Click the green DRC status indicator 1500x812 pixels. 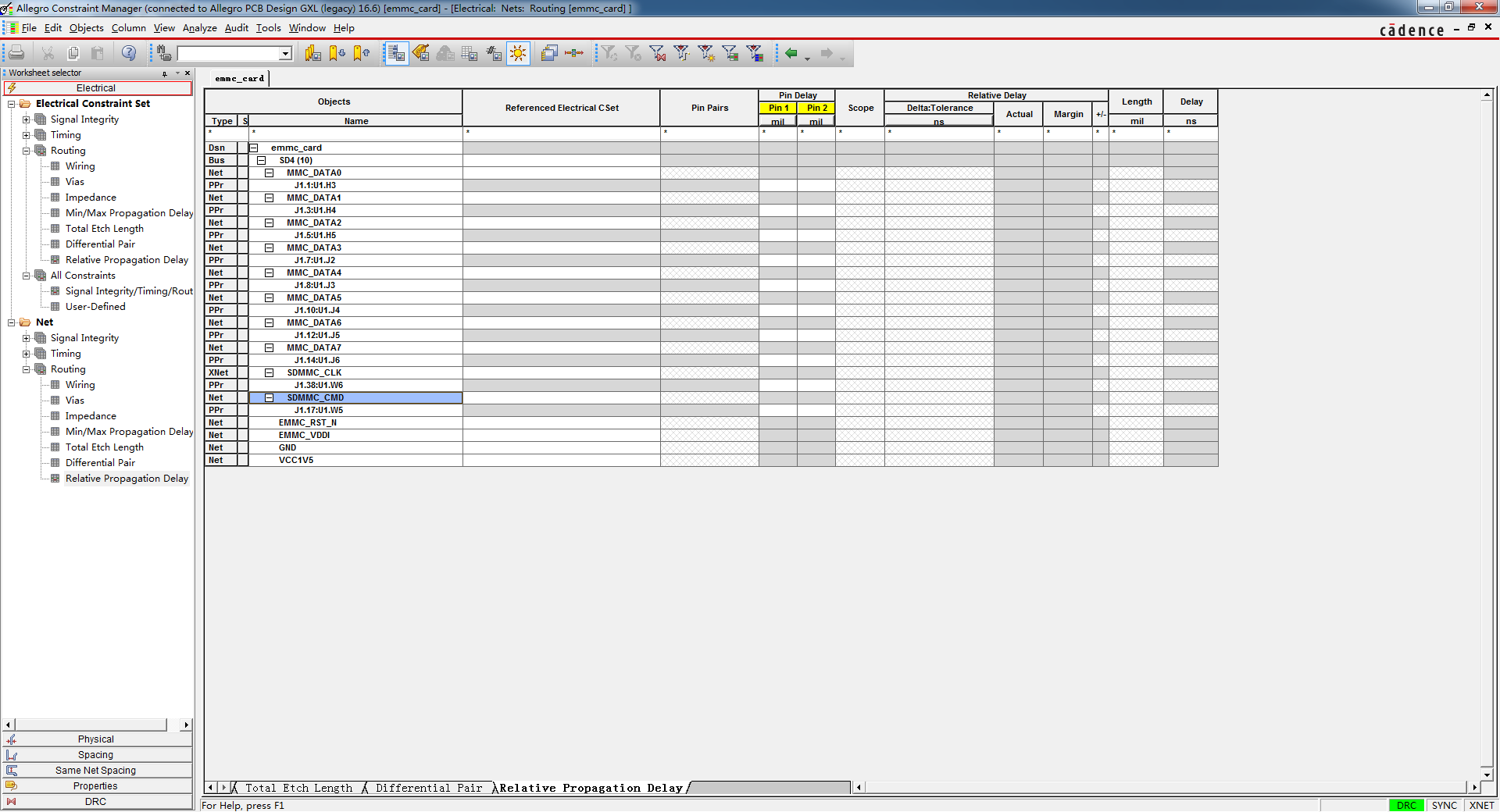1406,805
